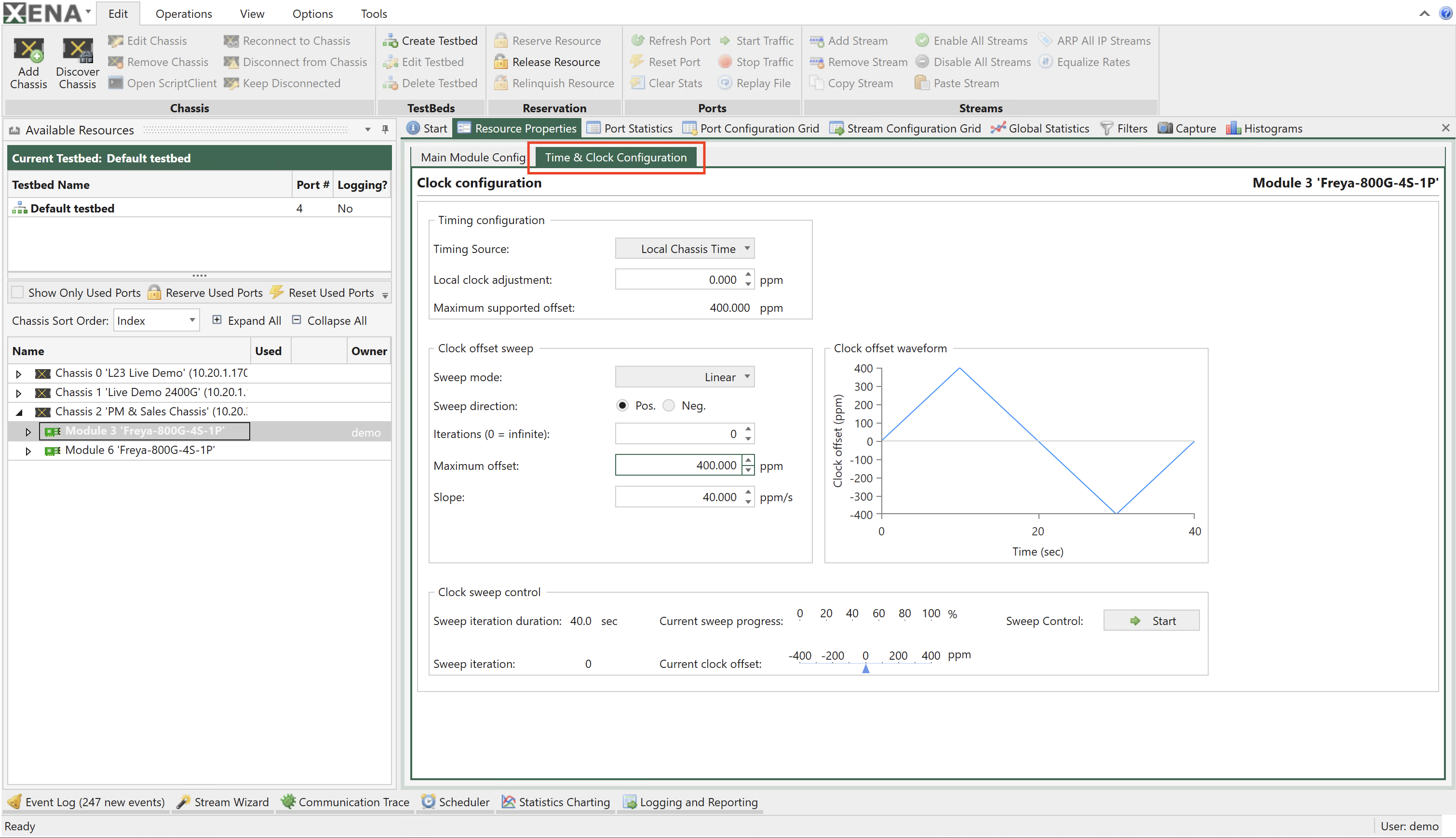Open the Sweep mode dropdown
The width and height of the screenshot is (1456, 838).
pyautogui.click(x=685, y=377)
